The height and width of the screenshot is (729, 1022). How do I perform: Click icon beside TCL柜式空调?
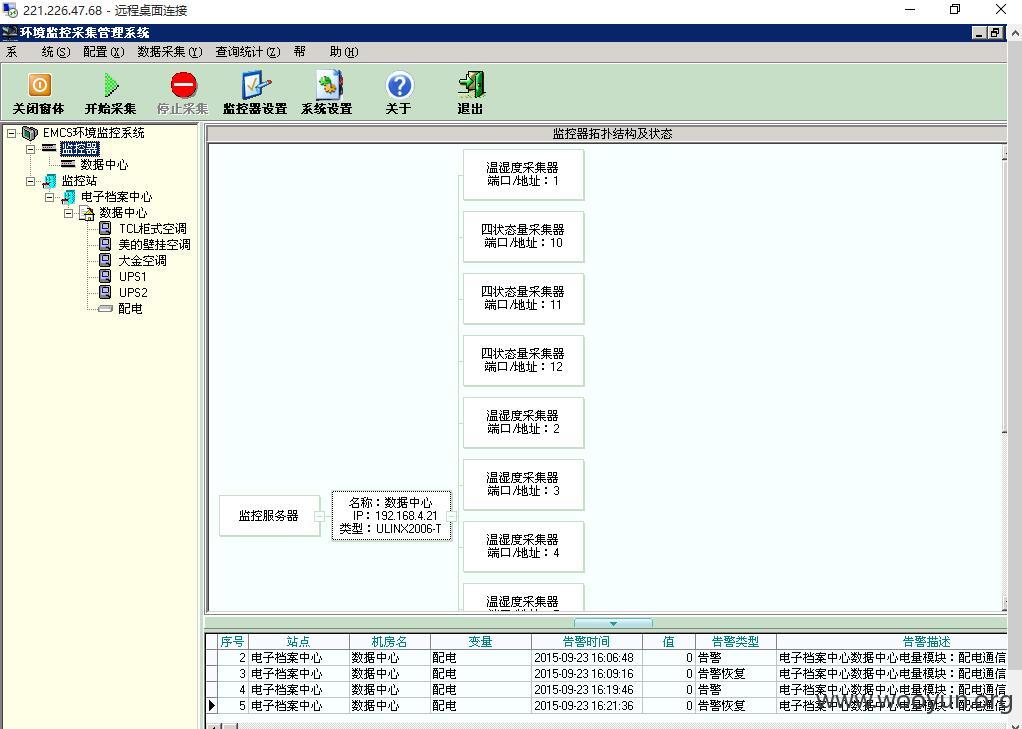tap(105, 228)
